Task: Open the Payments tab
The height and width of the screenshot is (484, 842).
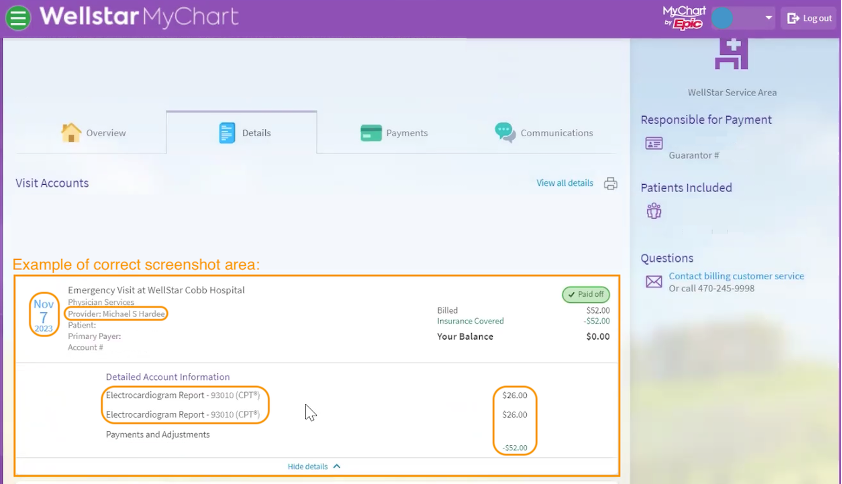Action: click(x=394, y=133)
